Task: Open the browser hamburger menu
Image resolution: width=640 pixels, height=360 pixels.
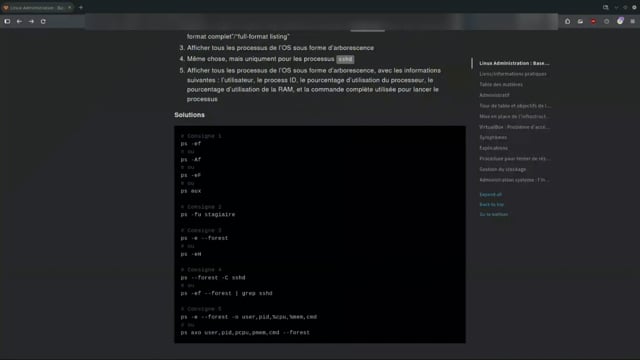Action: point(633,21)
